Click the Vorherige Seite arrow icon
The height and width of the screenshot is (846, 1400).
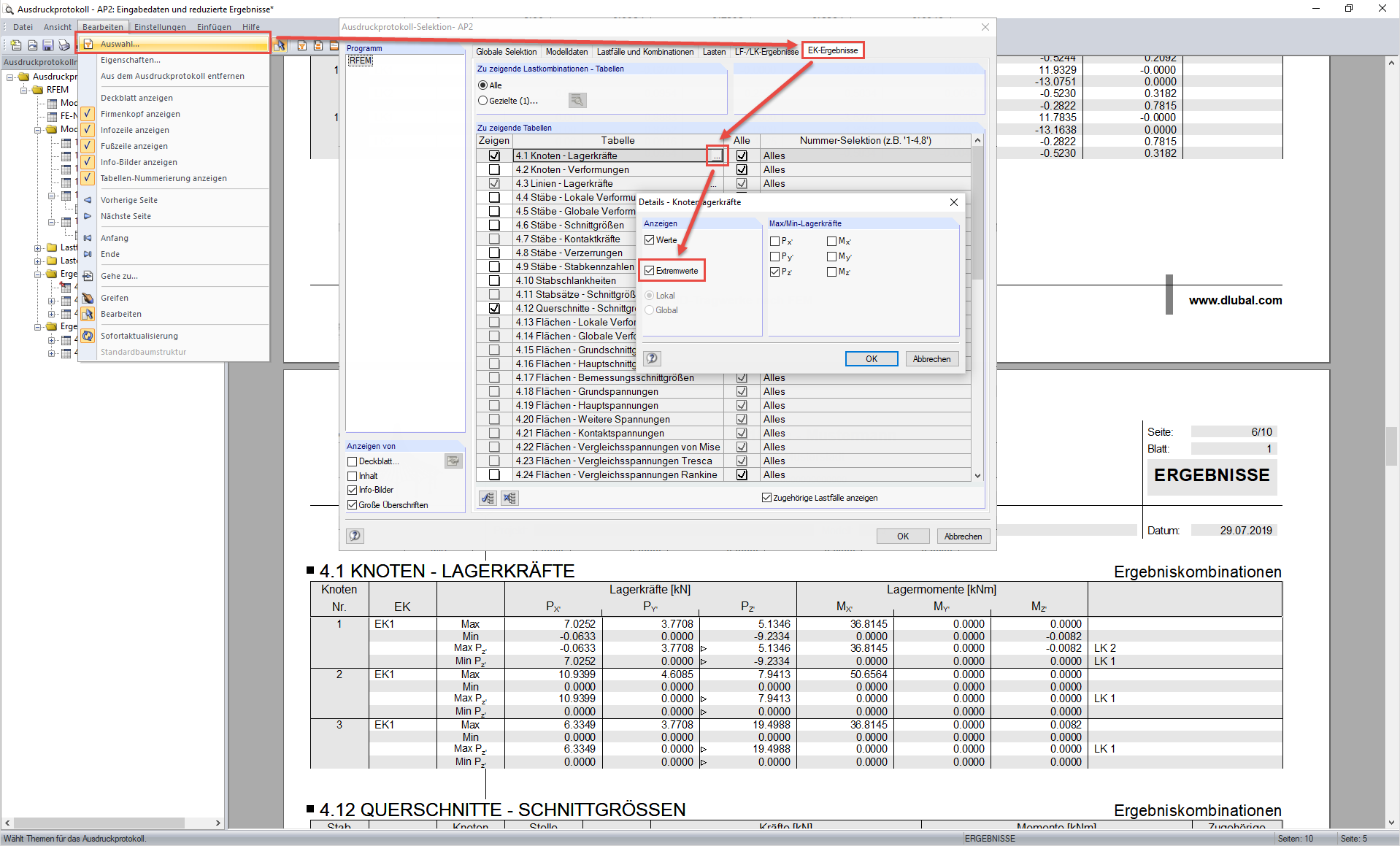coord(88,200)
